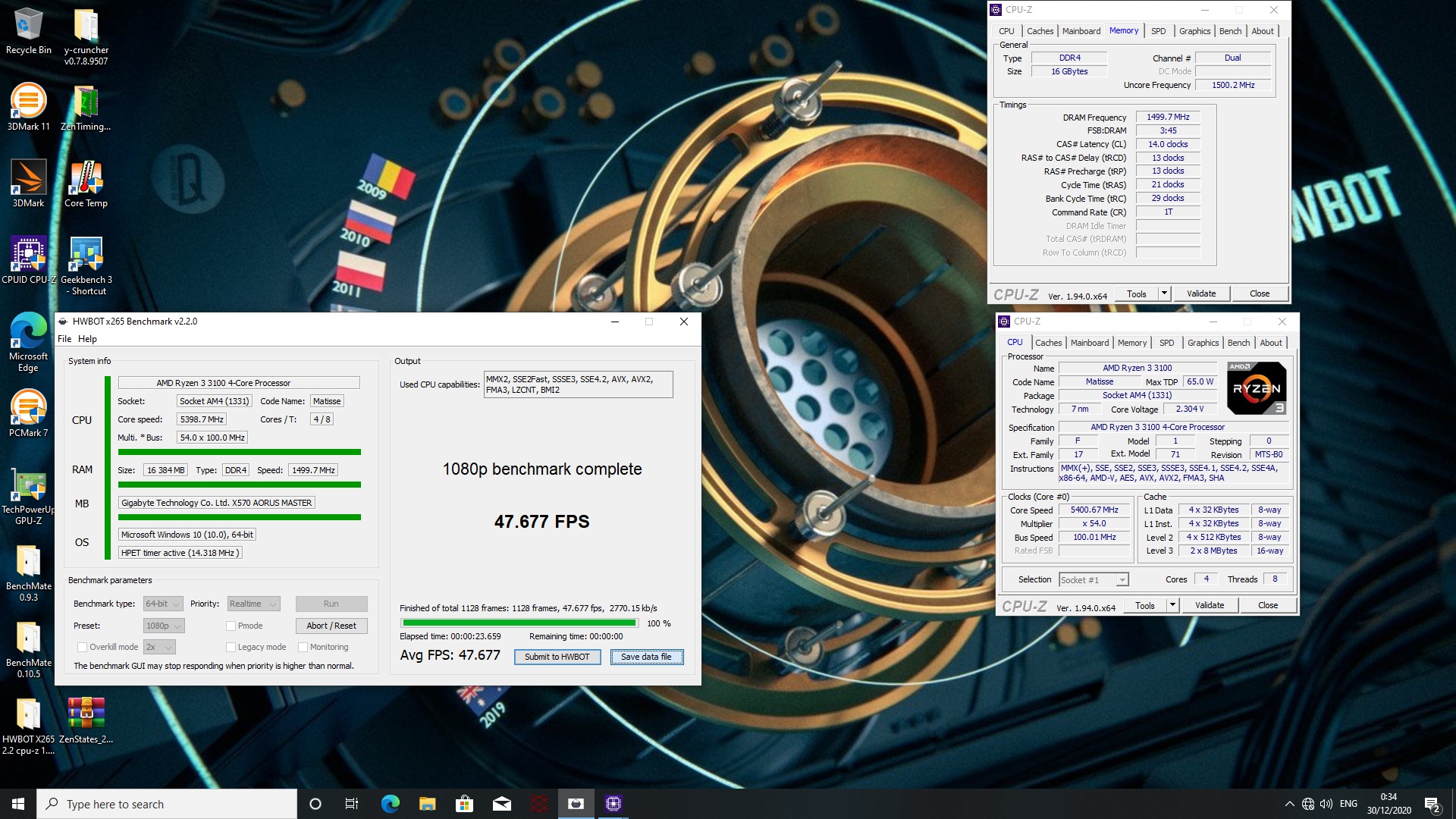This screenshot has height=819, width=1456.
Task: Open the Overkill mode 2x dropdown
Action: (x=159, y=648)
